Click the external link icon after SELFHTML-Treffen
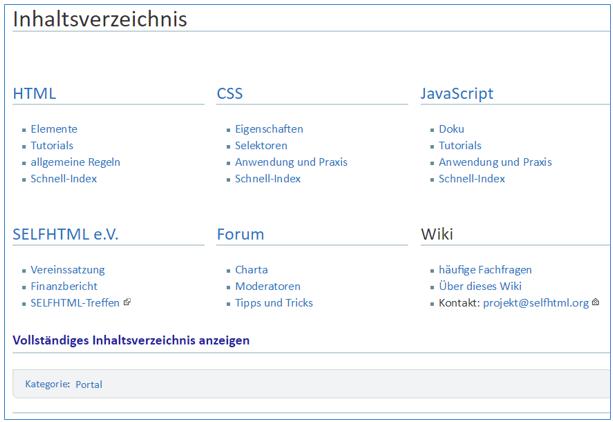The width and height of the screenshot is (613, 422). click(127, 302)
